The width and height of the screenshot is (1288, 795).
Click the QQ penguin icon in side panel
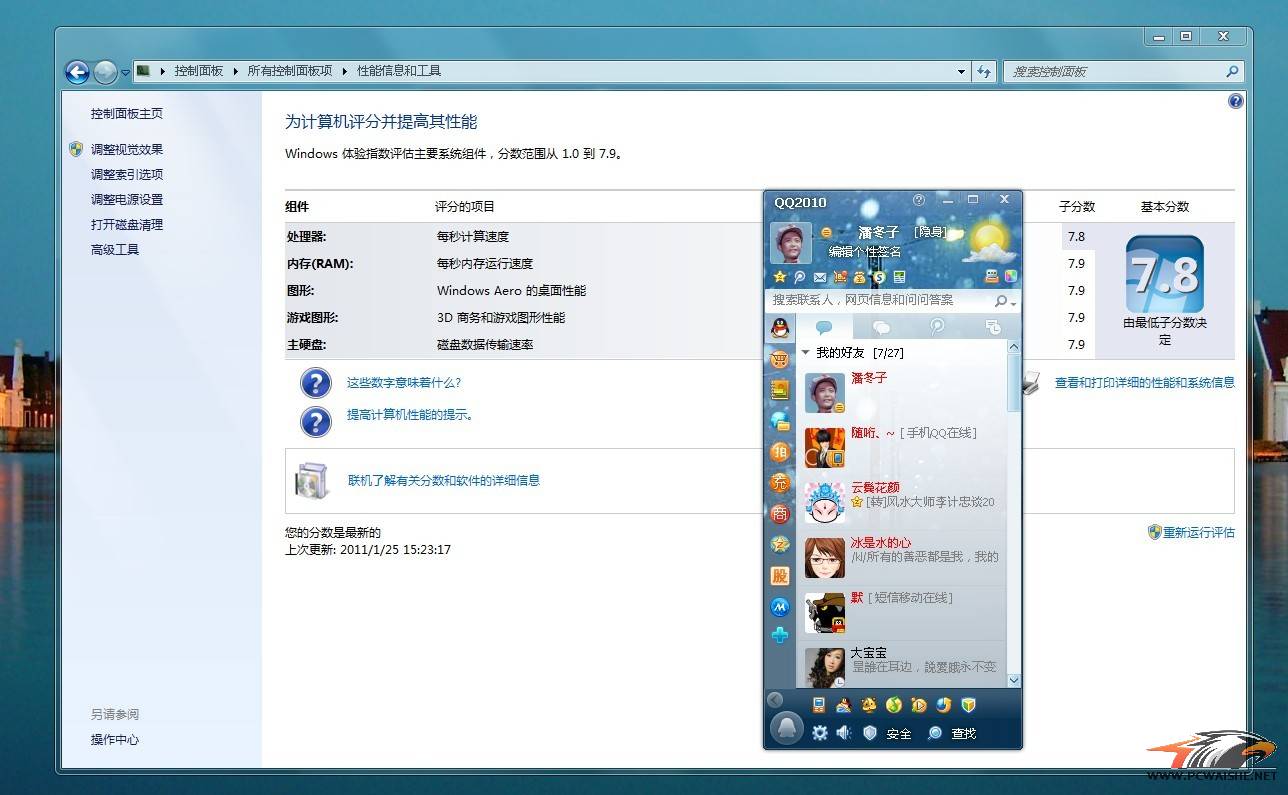click(780, 327)
